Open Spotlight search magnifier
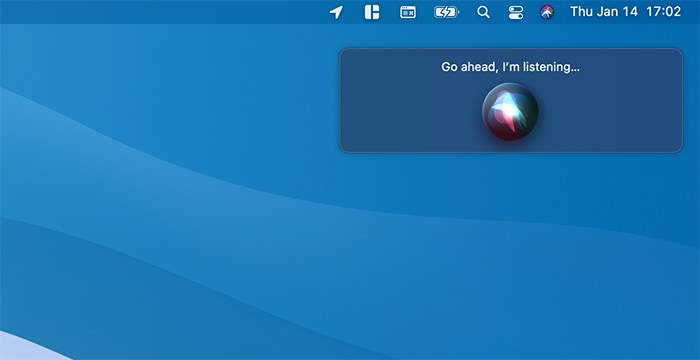The height and width of the screenshot is (360, 700). coord(483,12)
